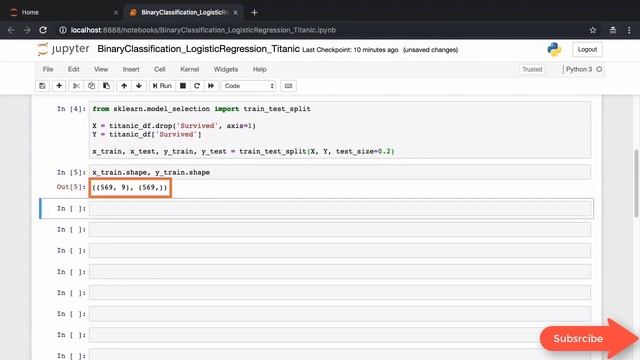Click the In [5]: cell prompt
Screen dimensions: 640x360
71,172
